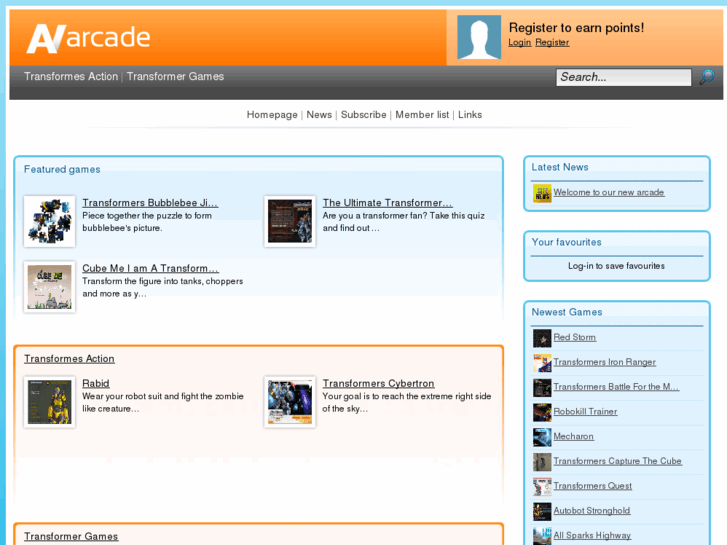Open the Transformers Cybertron title link
This screenshot has width=727, height=545.
(x=378, y=383)
